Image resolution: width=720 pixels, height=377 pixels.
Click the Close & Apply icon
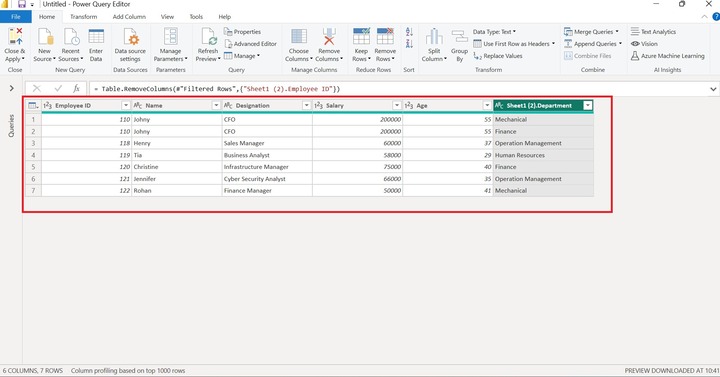(x=15, y=36)
